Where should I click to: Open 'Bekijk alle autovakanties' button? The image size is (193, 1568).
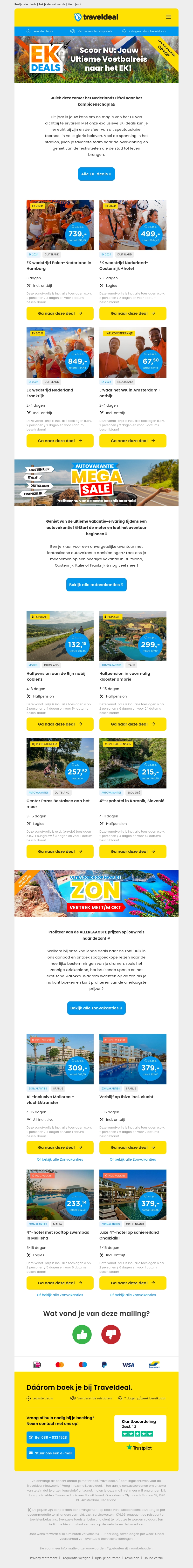pyautogui.click(x=96, y=585)
